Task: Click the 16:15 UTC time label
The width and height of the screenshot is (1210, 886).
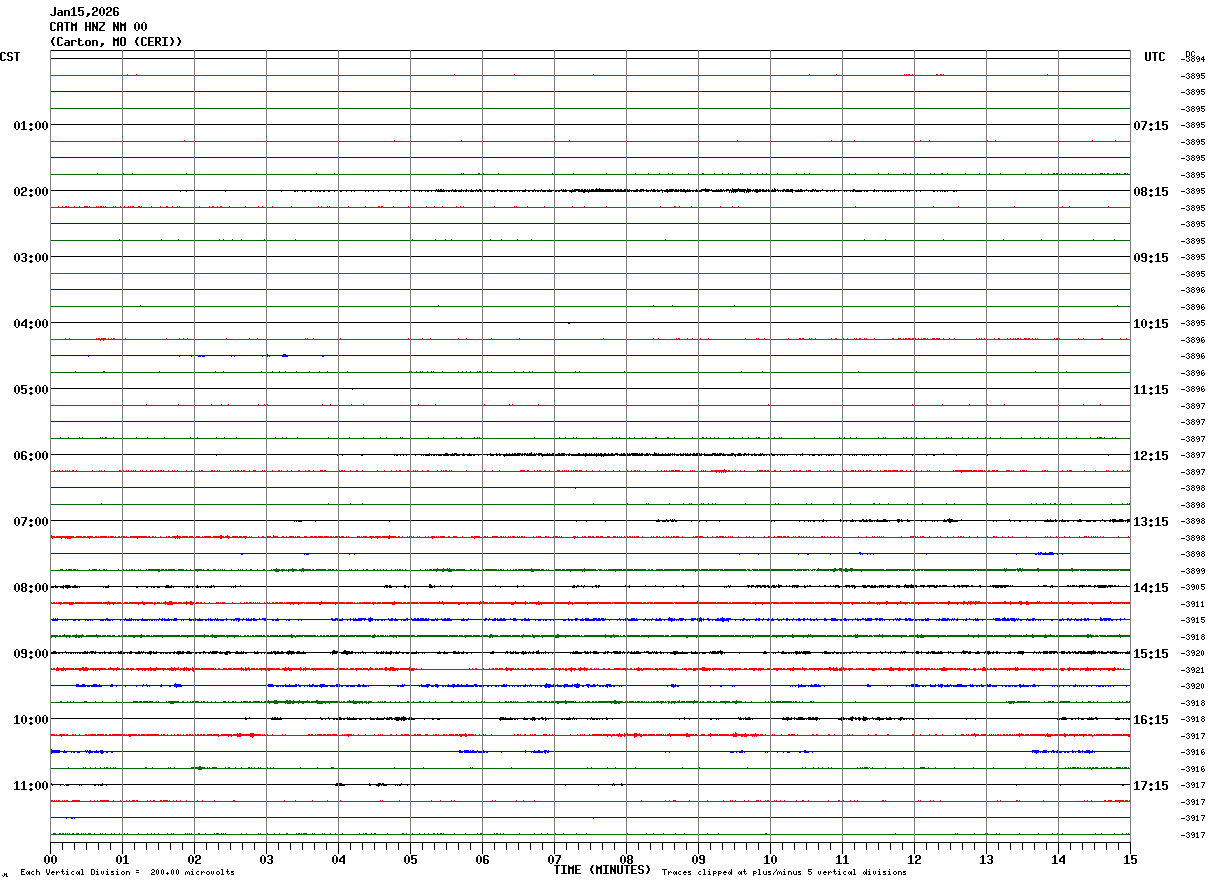Action: pyautogui.click(x=1151, y=720)
